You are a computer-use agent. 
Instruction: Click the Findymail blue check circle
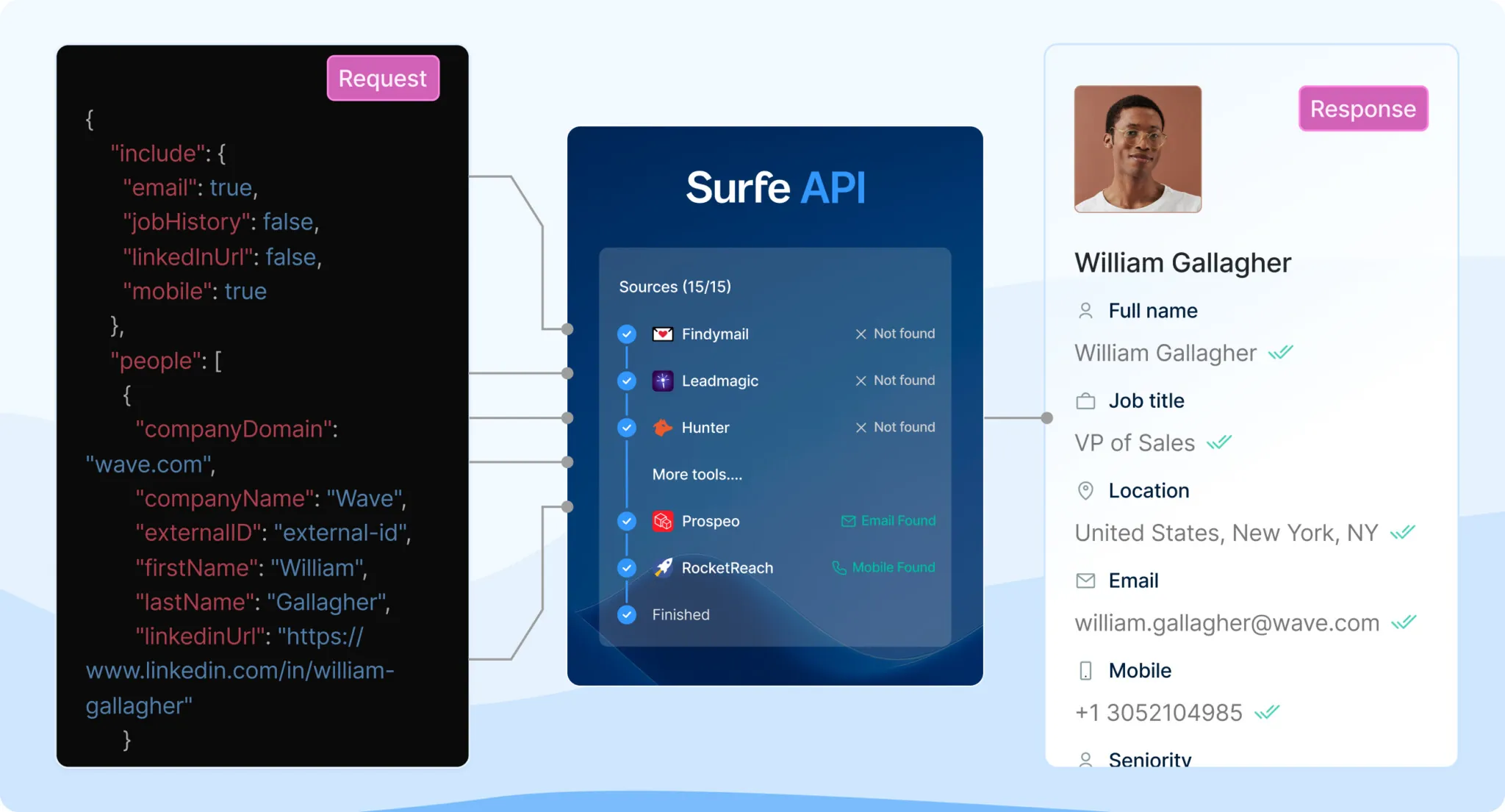pos(627,334)
